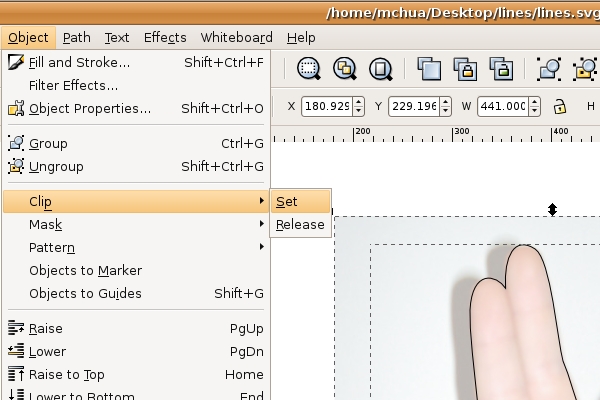Open the Whiteboard menu
Image resolution: width=600 pixels, height=400 pixels.
coord(236,38)
